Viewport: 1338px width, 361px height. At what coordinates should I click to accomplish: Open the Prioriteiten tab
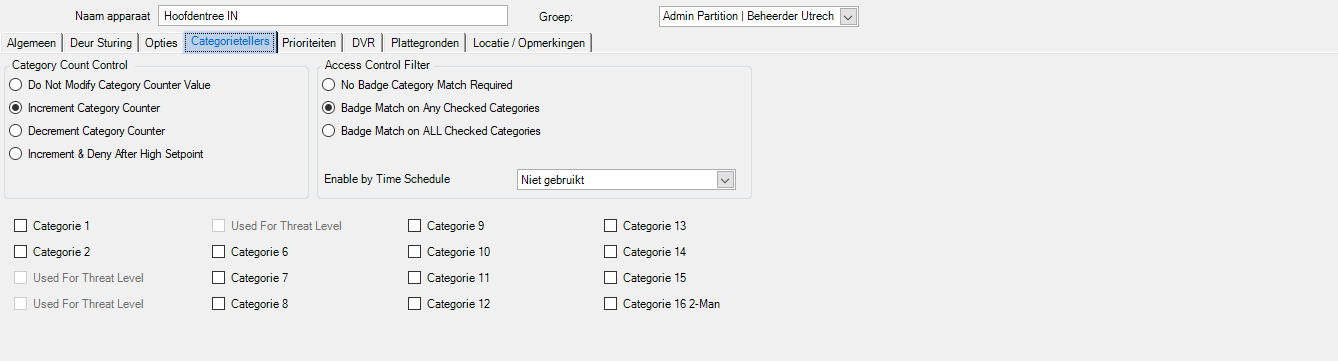pyautogui.click(x=309, y=43)
